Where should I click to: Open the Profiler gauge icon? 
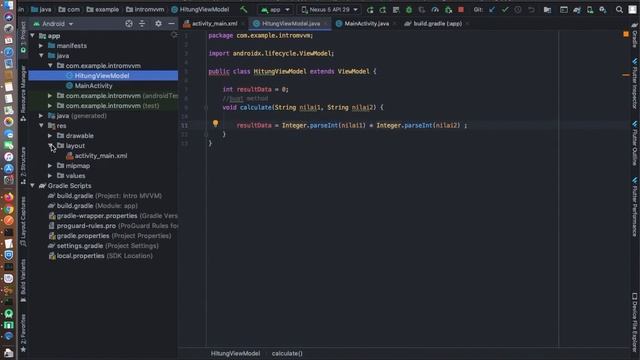pos(435,9)
